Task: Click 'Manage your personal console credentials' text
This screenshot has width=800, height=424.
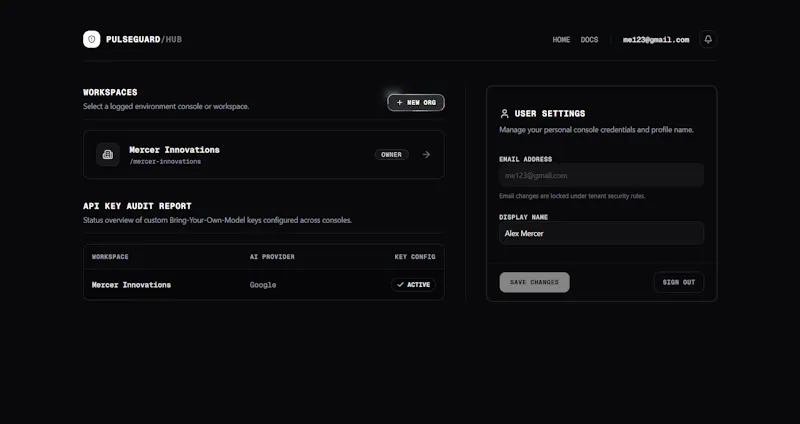Action: coord(596,130)
